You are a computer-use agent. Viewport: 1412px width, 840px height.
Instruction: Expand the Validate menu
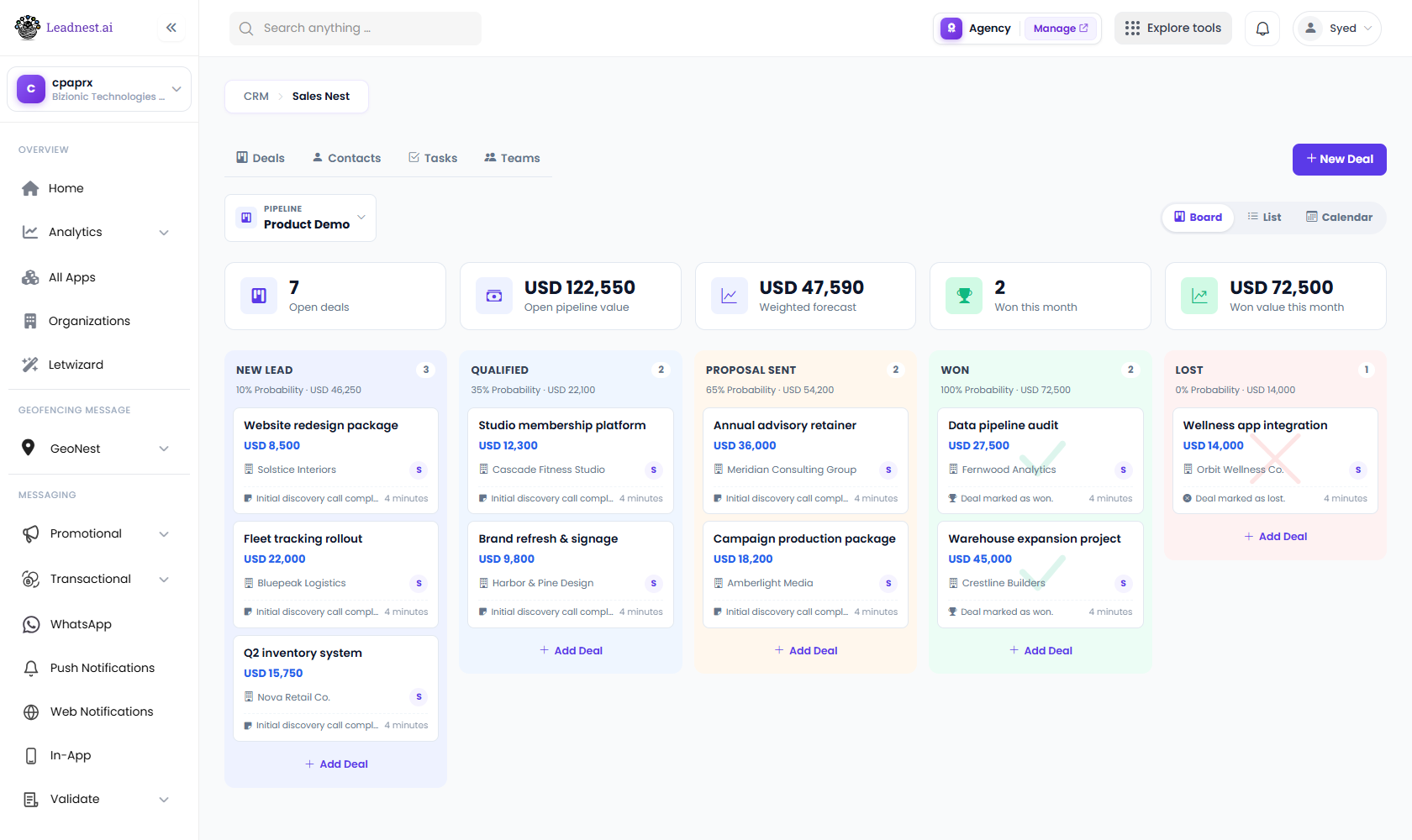coord(164,800)
